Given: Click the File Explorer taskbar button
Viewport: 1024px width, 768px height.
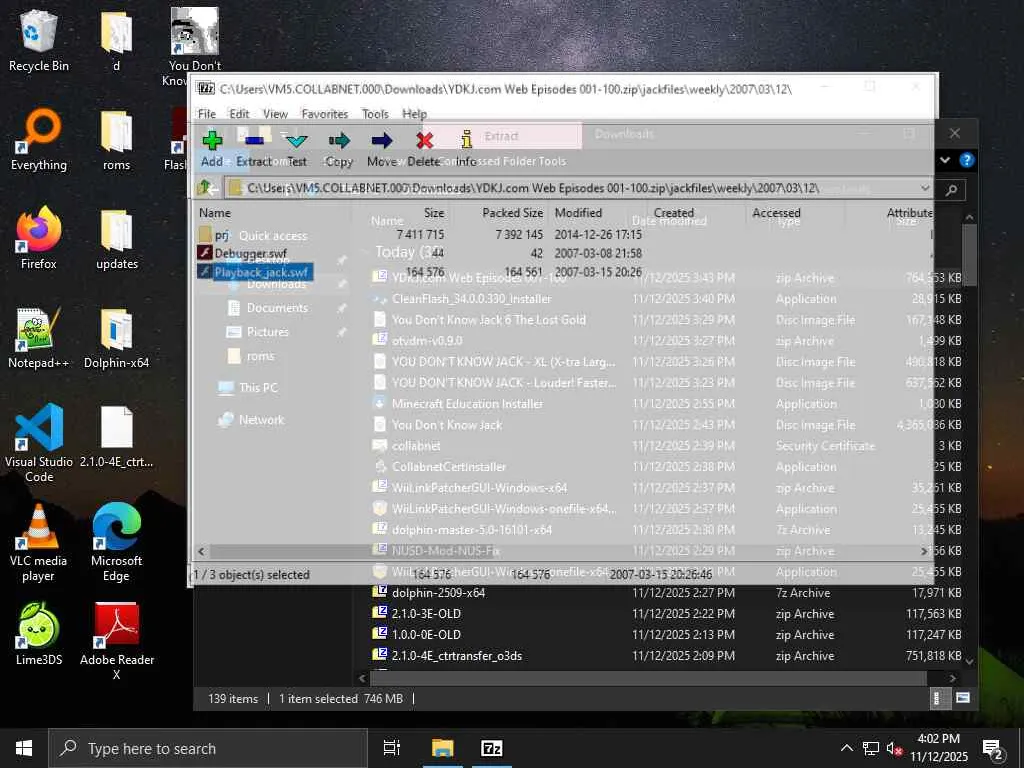Looking at the screenshot, I should pyautogui.click(x=442, y=748).
